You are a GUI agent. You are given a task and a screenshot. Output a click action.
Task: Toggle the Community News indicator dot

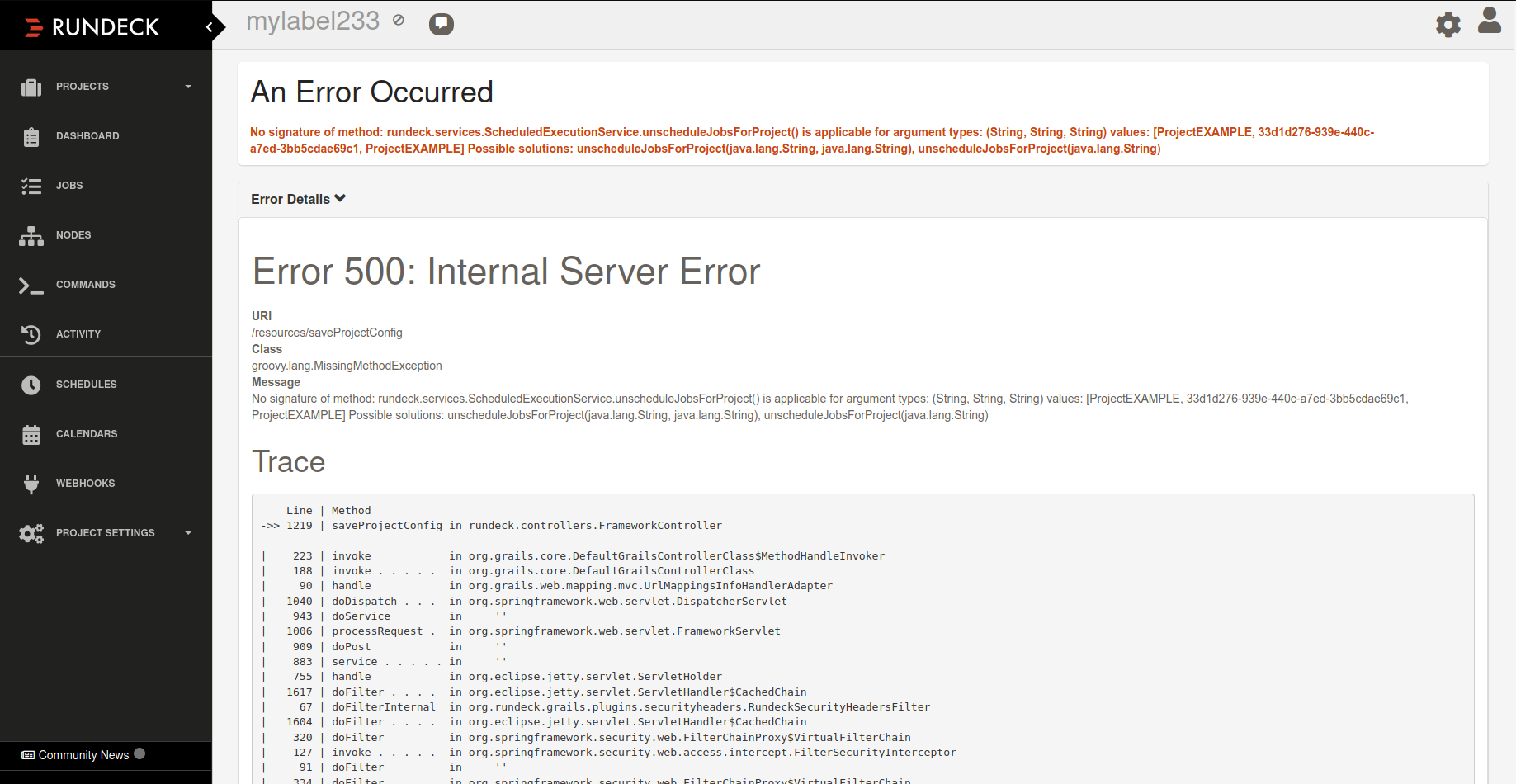click(139, 753)
